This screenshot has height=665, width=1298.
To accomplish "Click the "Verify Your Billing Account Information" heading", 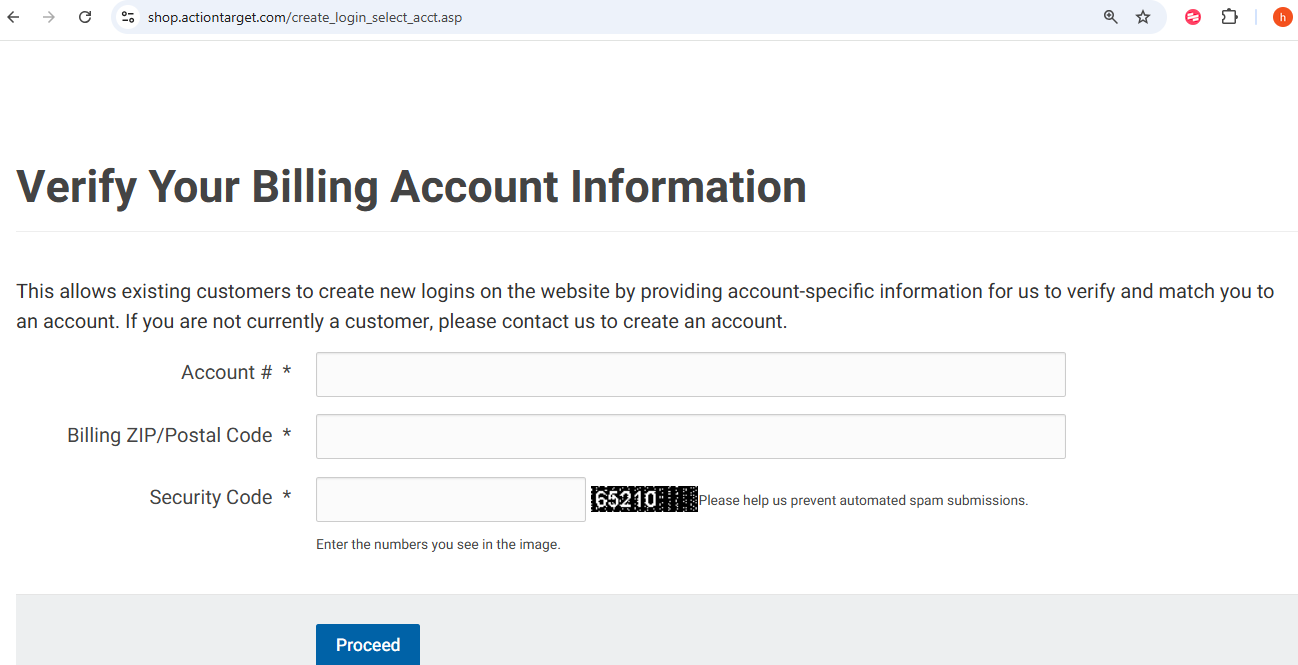I will click(x=411, y=187).
